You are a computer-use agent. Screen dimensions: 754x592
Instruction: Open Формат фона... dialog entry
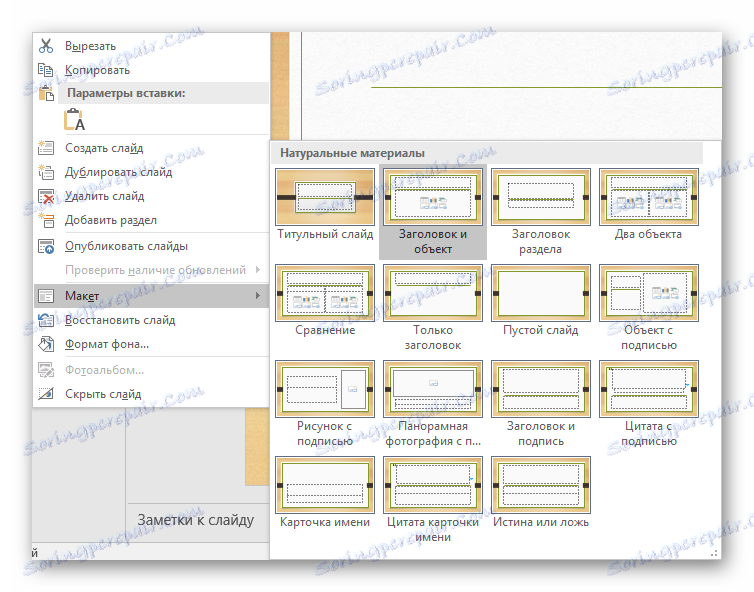151,344
